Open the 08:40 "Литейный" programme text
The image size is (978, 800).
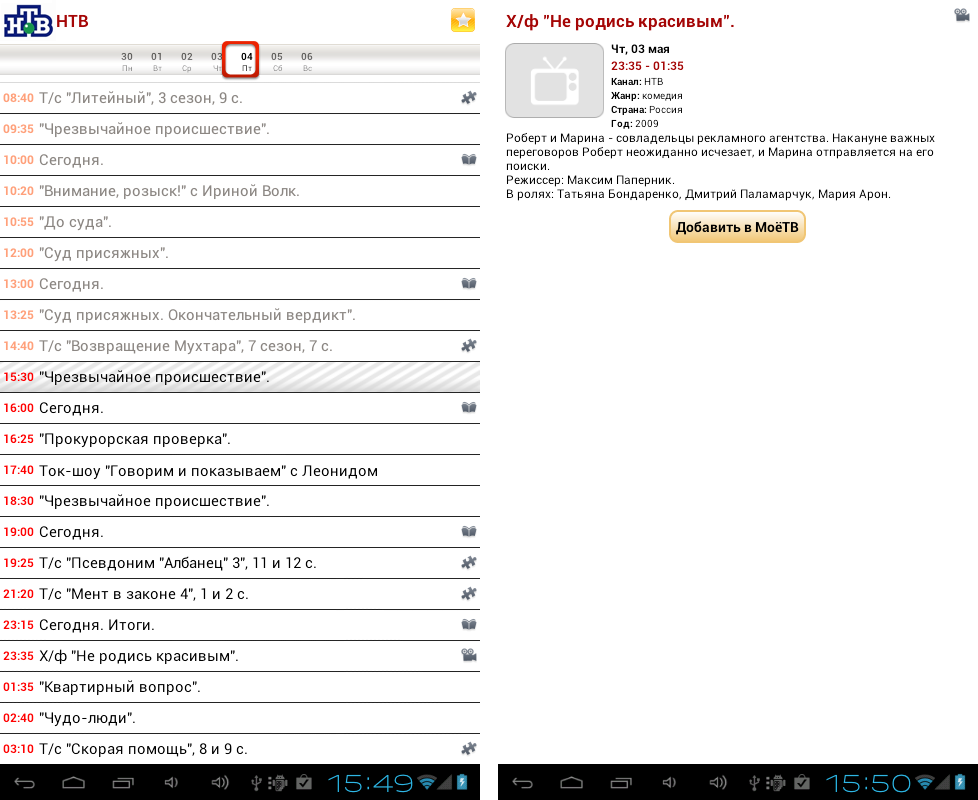tap(140, 98)
